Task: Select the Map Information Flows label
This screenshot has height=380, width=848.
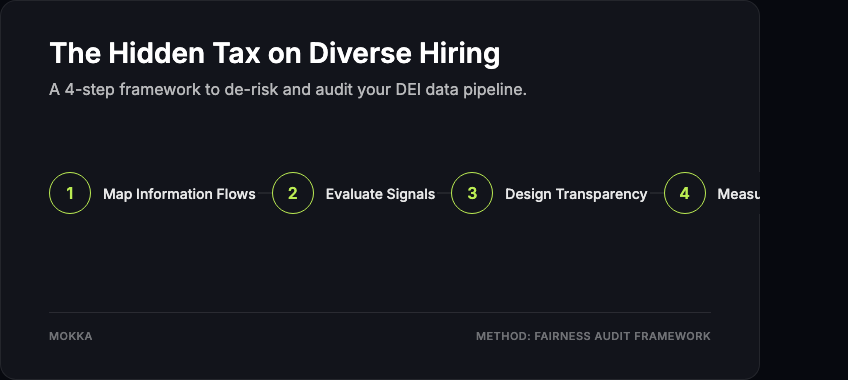Action: [x=179, y=194]
